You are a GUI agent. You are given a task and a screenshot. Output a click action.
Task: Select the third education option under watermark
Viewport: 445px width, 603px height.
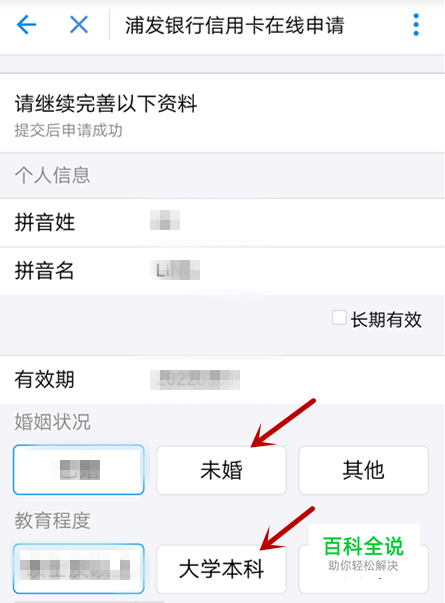(x=363, y=569)
